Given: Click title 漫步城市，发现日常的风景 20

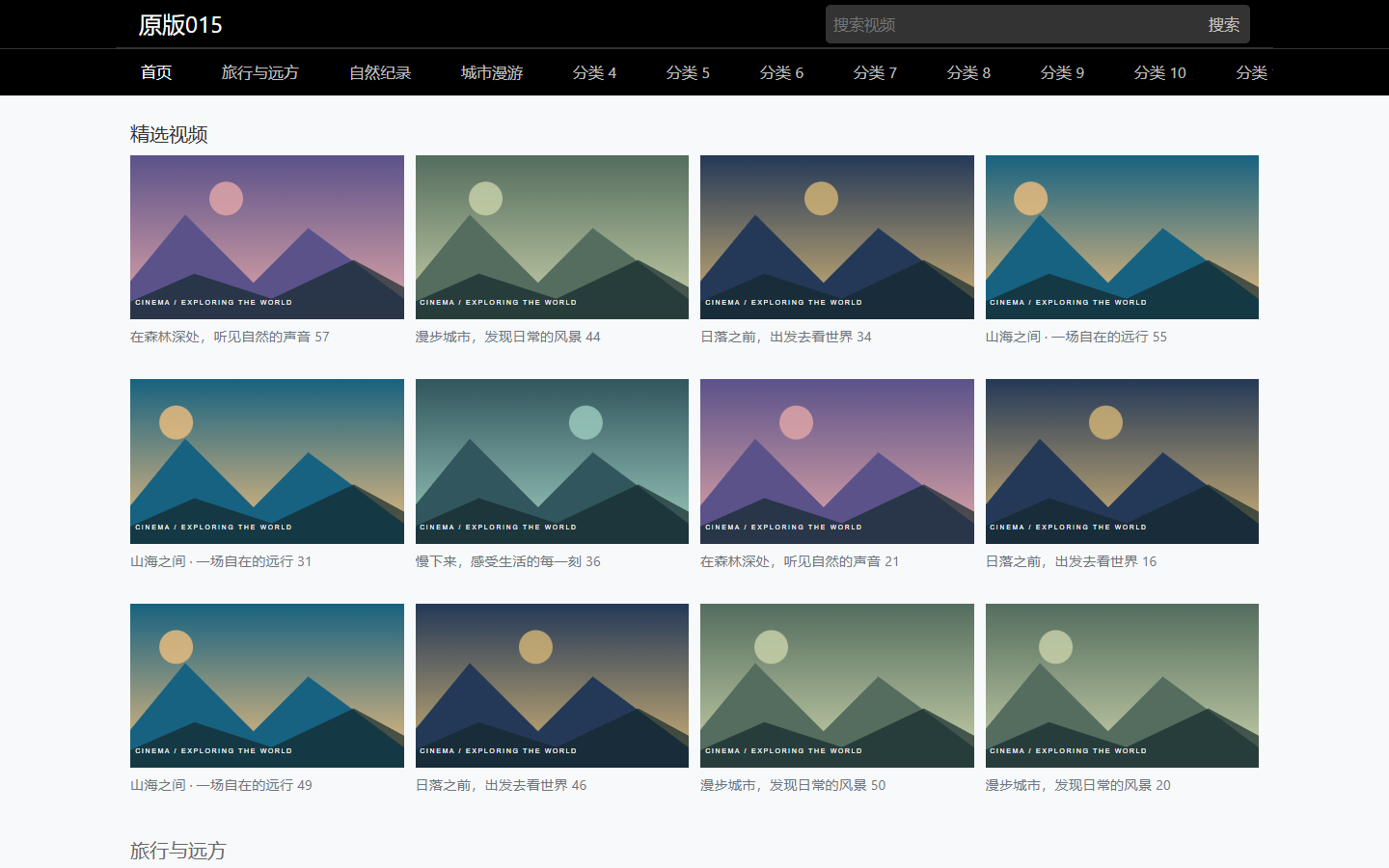Looking at the screenshot, I should pos(1078,785).
